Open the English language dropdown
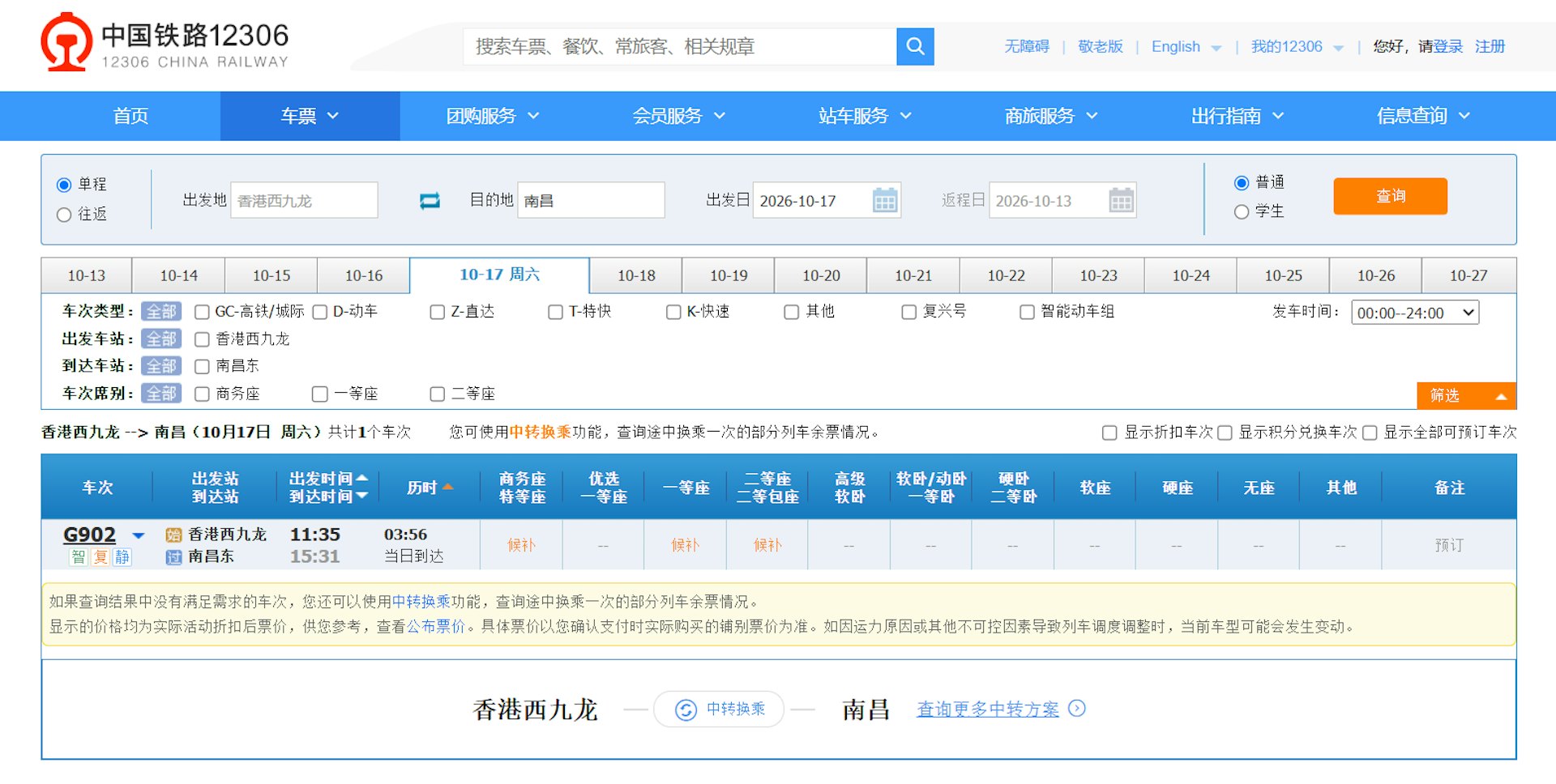Viewport: 1556px width, 784px height. [1186, 46]
